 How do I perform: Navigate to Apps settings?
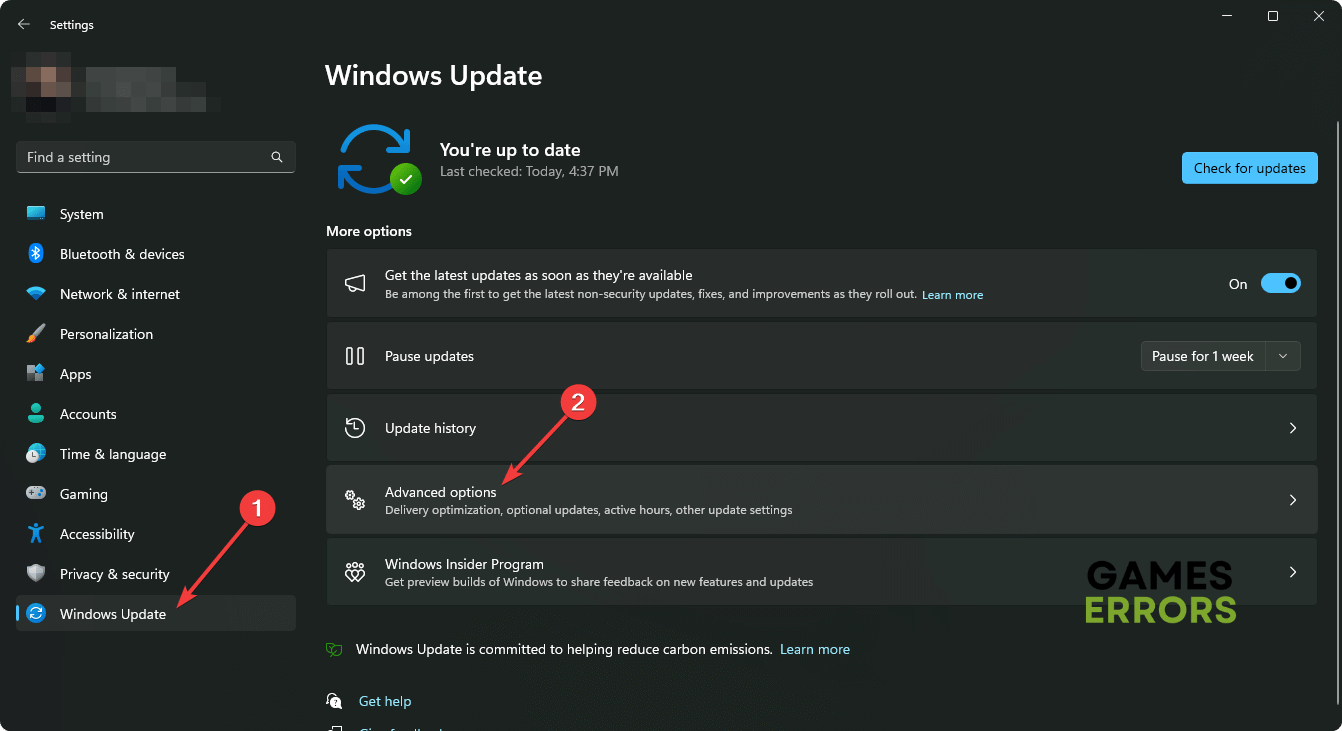(x=156, y=374)
